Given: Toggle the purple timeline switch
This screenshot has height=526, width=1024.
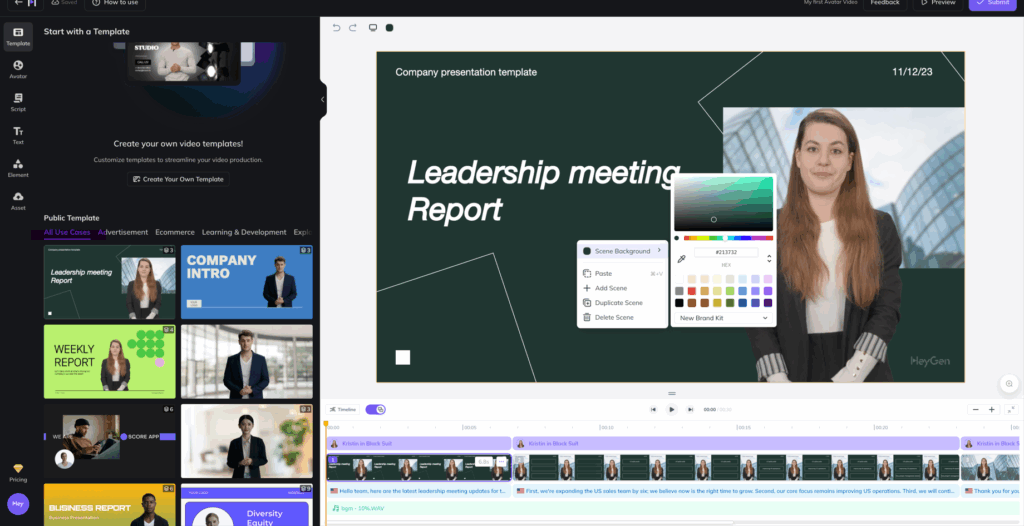Looking at the screenshot, I should point(376,409).
